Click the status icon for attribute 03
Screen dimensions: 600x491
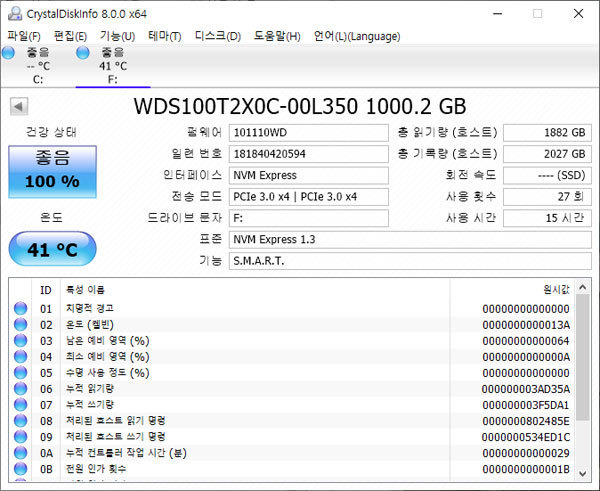point(21,341)
